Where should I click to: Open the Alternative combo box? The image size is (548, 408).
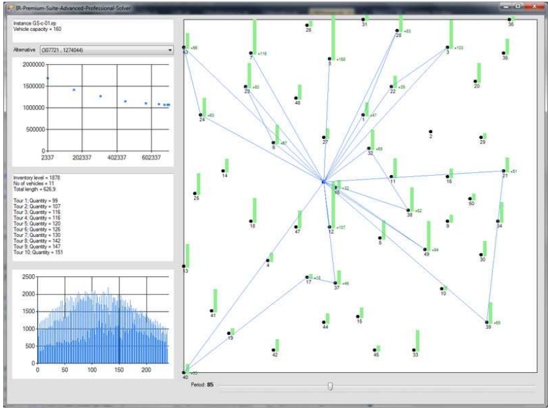coord(107,50)
